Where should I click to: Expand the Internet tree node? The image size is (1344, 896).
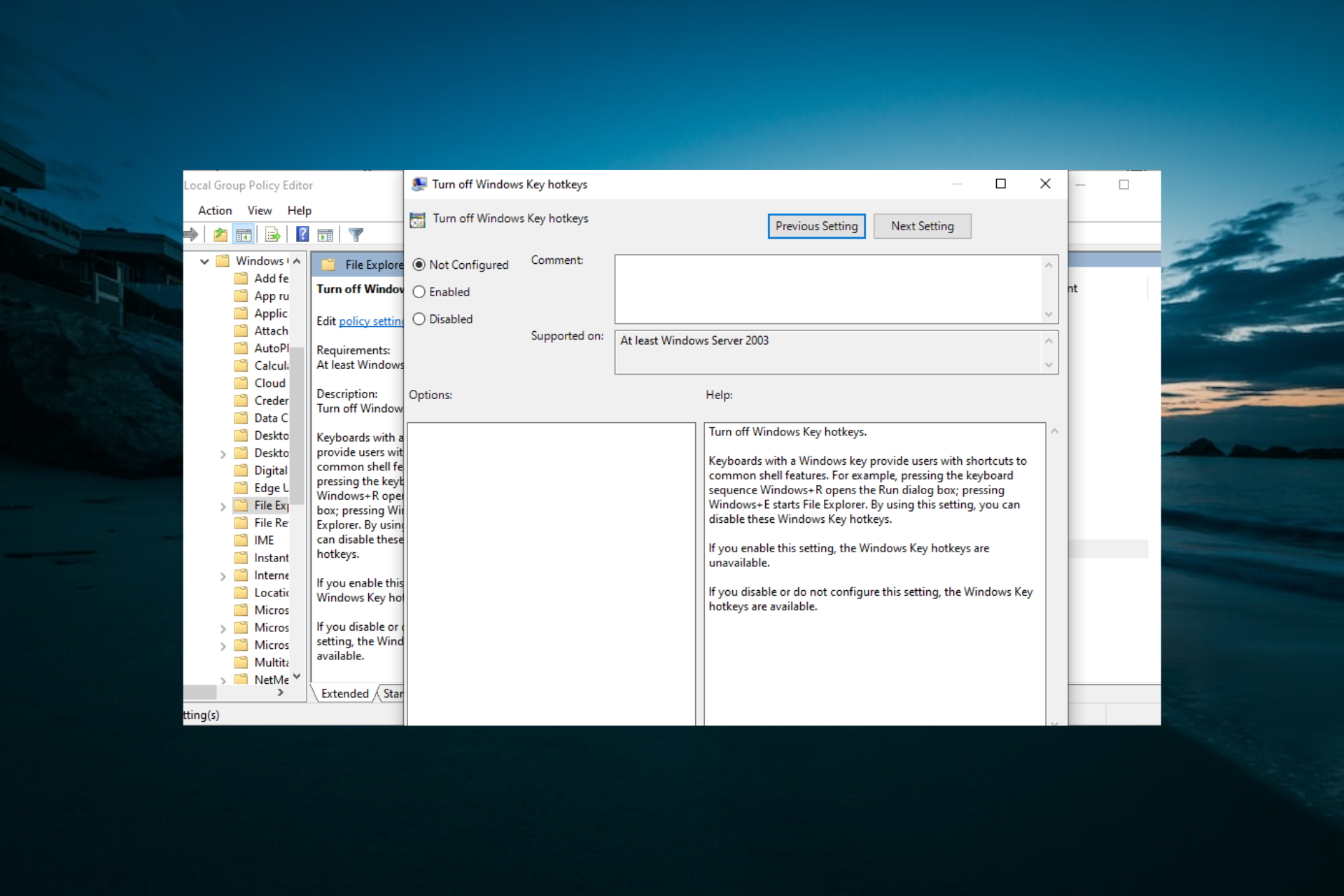point(223,575)
